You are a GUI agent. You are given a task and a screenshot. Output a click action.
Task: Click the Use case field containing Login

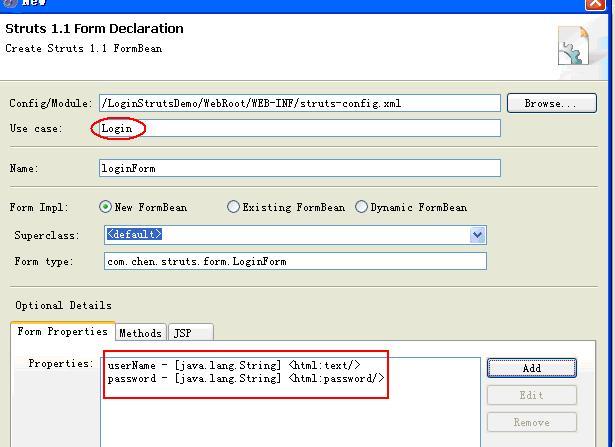point(300,128)
